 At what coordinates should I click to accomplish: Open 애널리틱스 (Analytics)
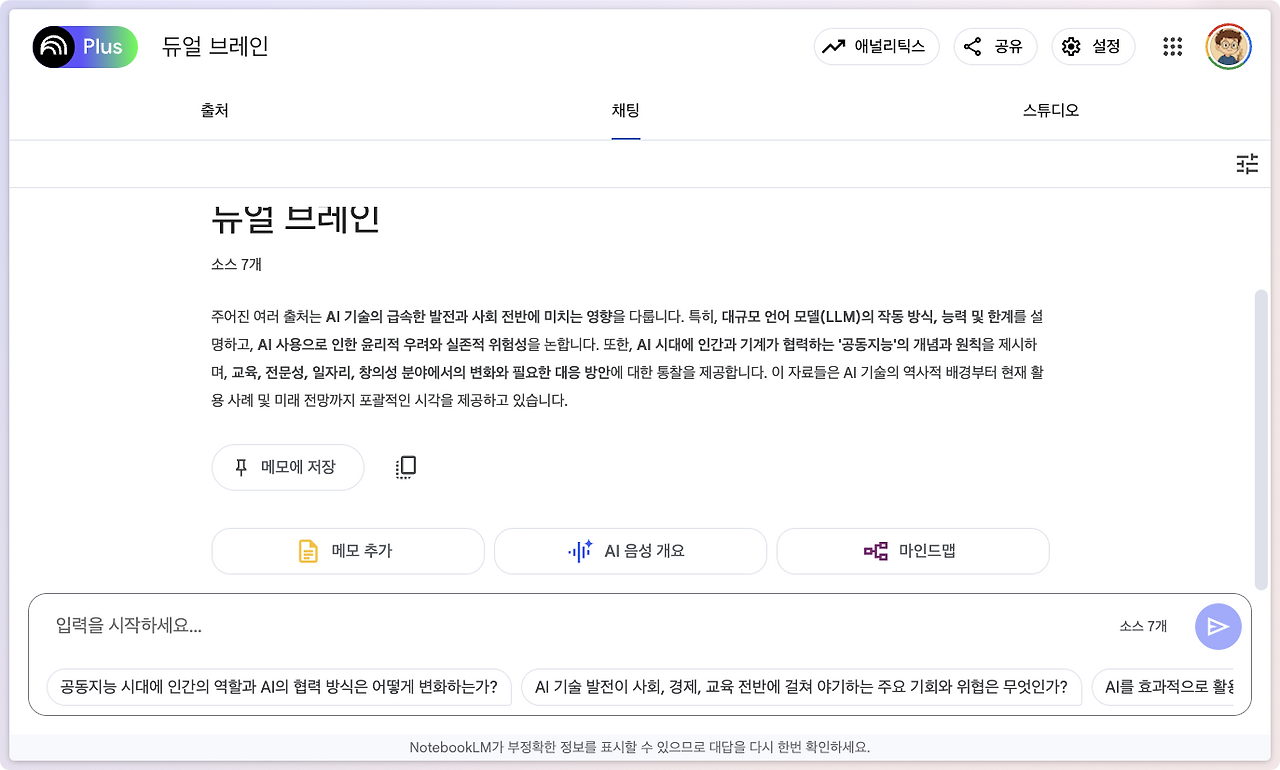[x=877, y=47]
